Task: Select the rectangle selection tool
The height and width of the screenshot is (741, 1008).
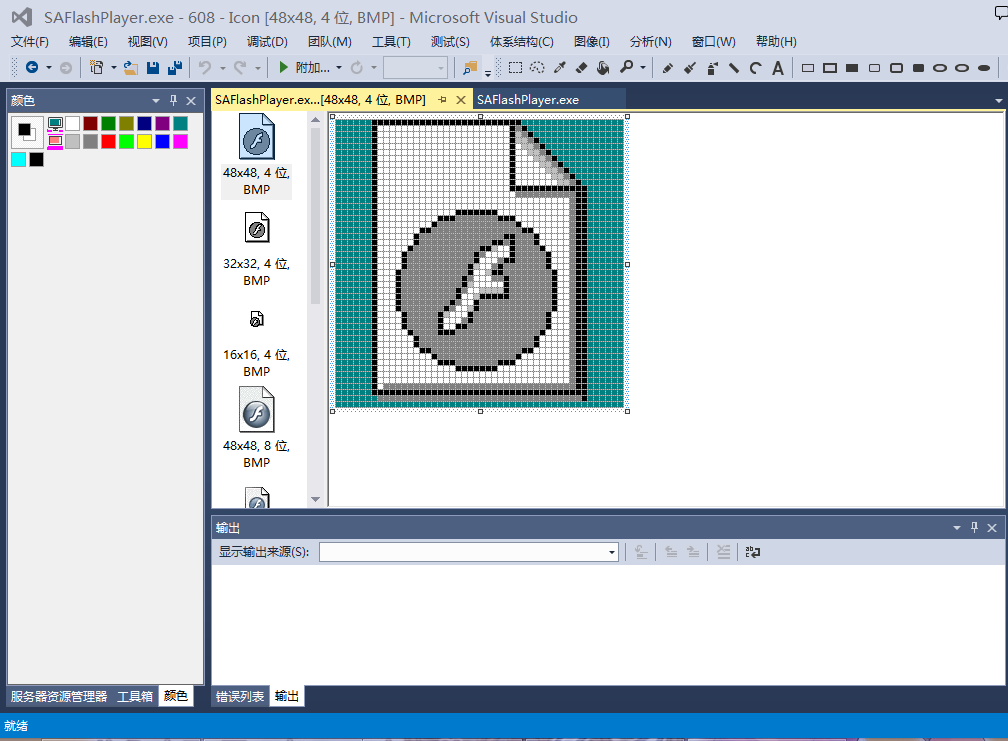Action: (515, 67)
